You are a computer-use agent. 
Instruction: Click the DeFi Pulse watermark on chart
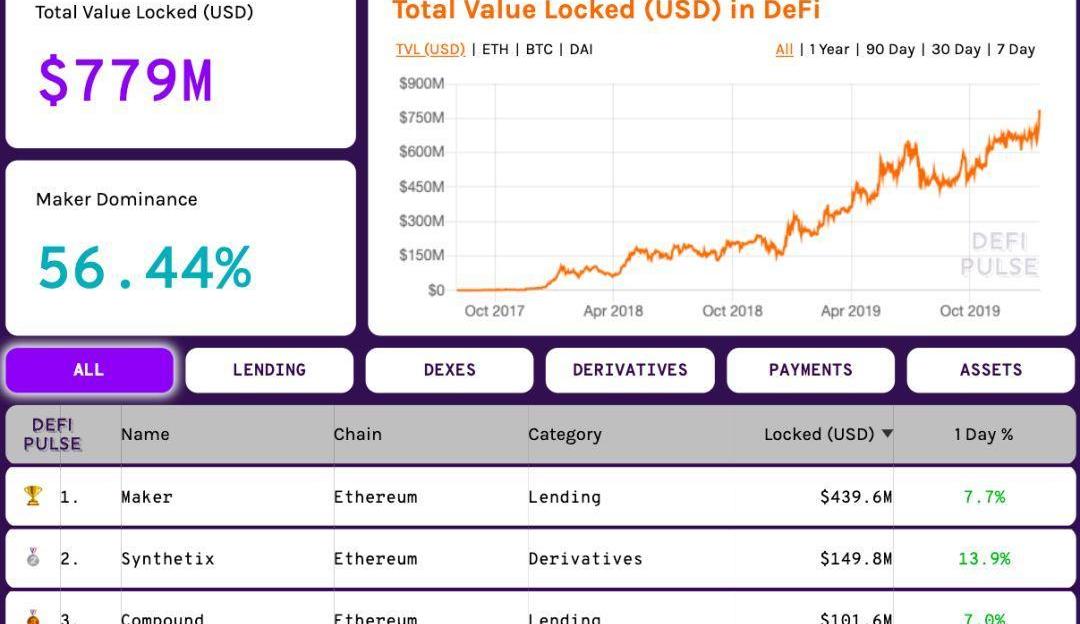(x=1000, y=254)
